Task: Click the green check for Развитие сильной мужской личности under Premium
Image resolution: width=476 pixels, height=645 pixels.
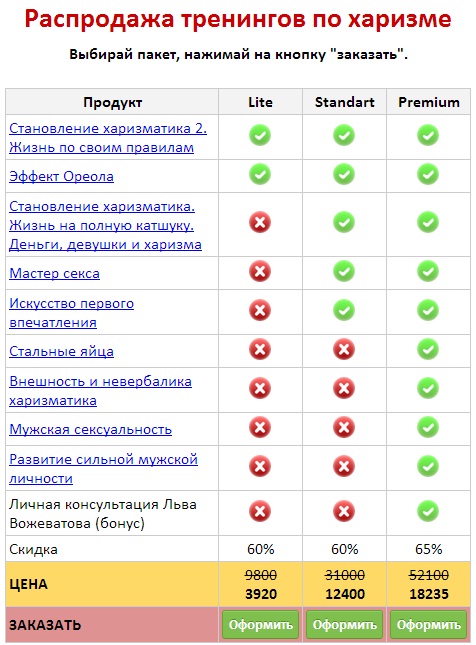Action: coord(428,466)
